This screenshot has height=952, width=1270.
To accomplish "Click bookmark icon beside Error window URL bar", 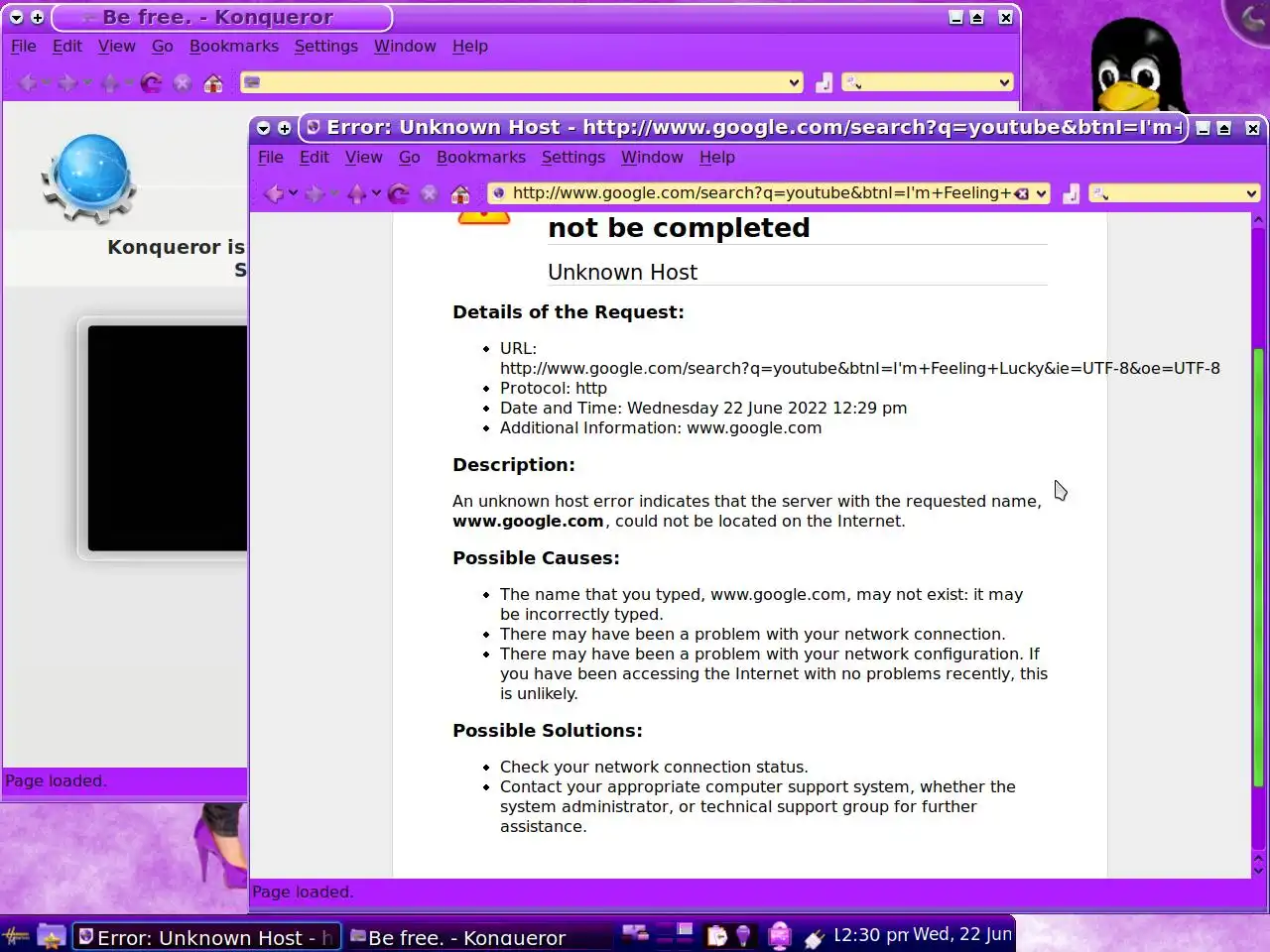I will click(1071, 193).
